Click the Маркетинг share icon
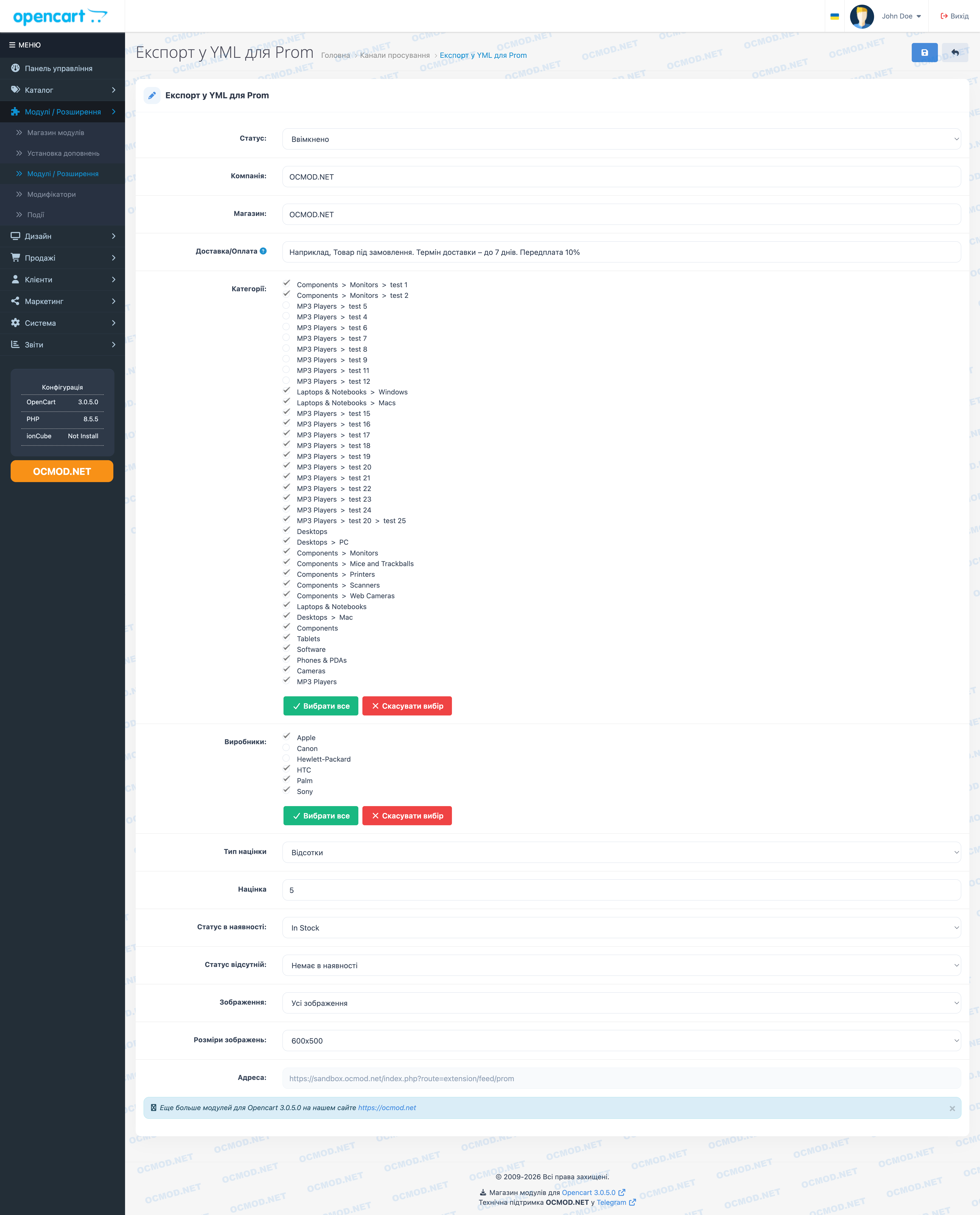 (x=15, y=301)
